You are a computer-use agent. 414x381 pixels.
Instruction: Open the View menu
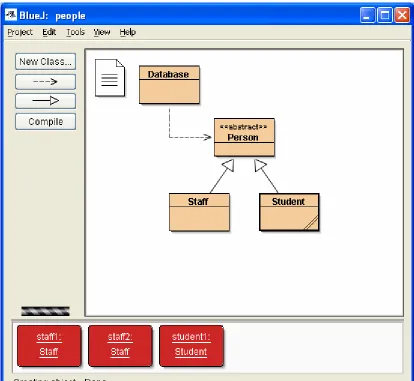102,32
